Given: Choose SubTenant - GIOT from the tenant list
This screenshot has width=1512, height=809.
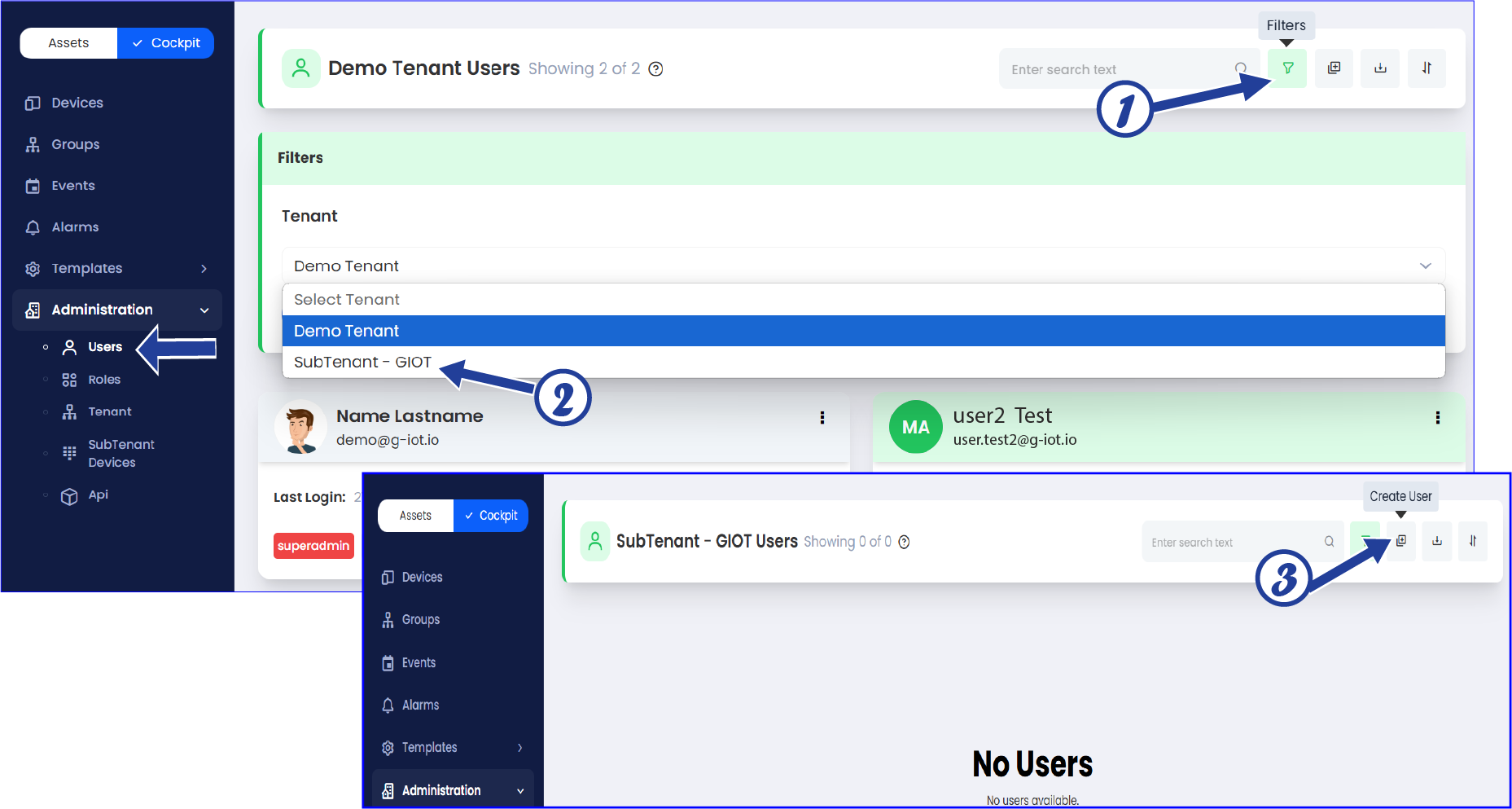Looking at the screenshot, I should click(x=363, y=363).
